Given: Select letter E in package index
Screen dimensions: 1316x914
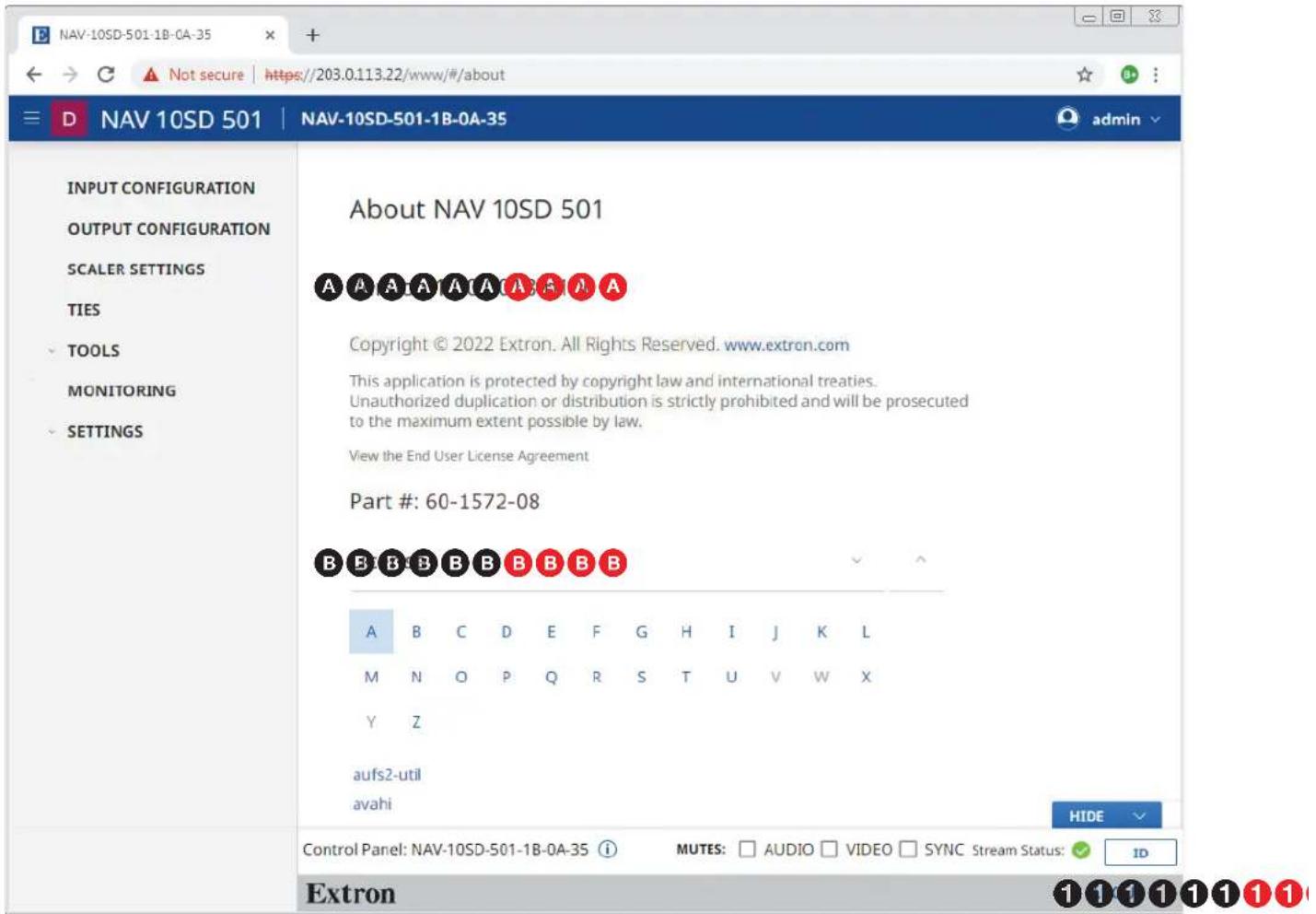Looking at the screenshot, I should click(x=552, y=631).
